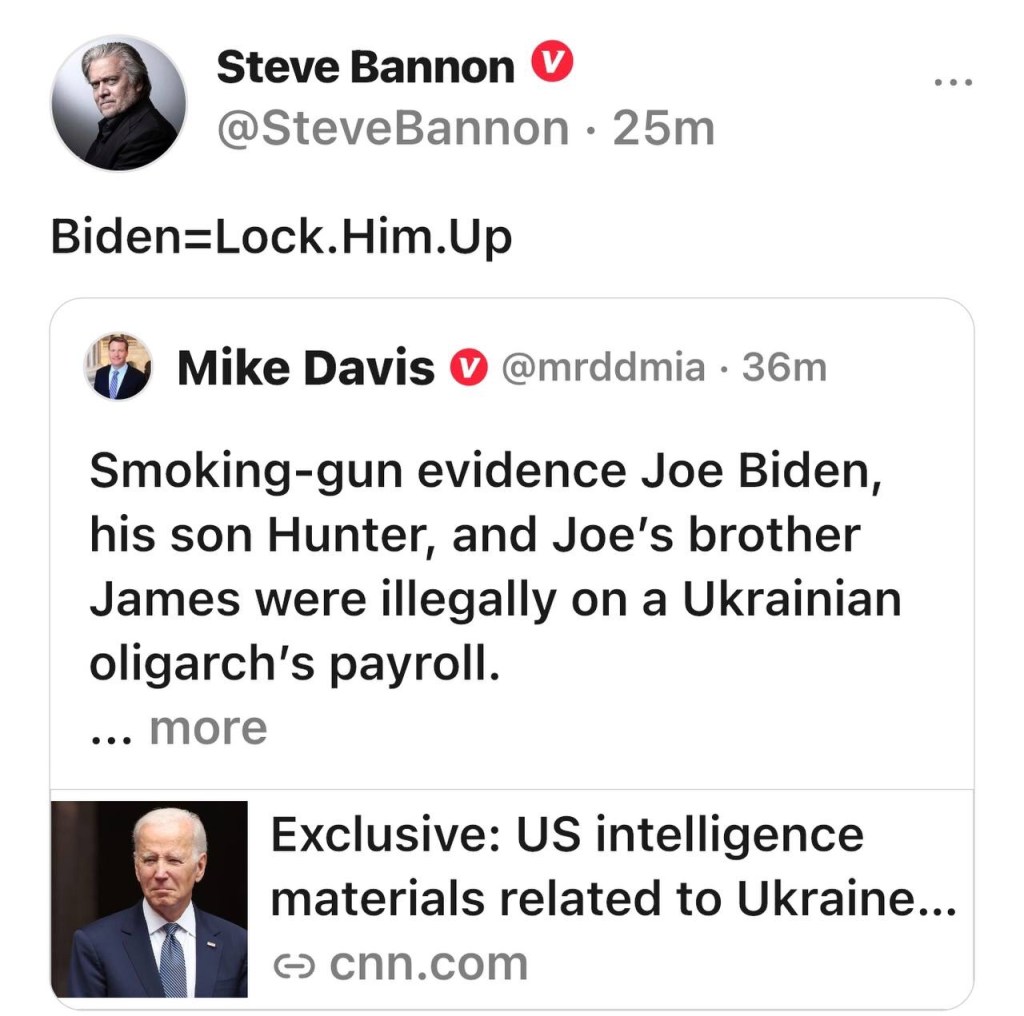Open the Biden photo article thumbnail
The image size is (1024, 1016).
coord(149,898)
